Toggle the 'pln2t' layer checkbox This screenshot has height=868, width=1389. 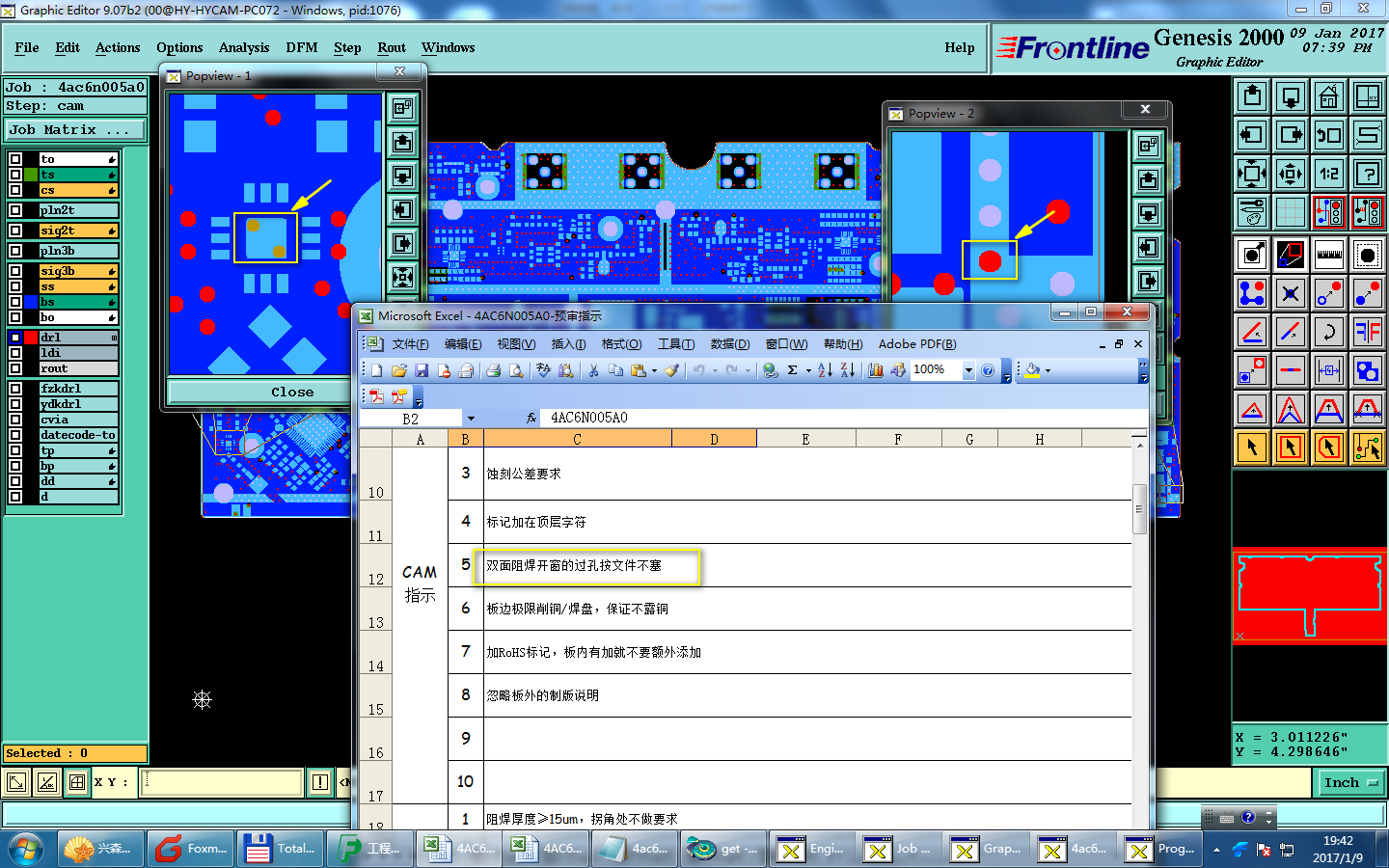tap(15, 209)
